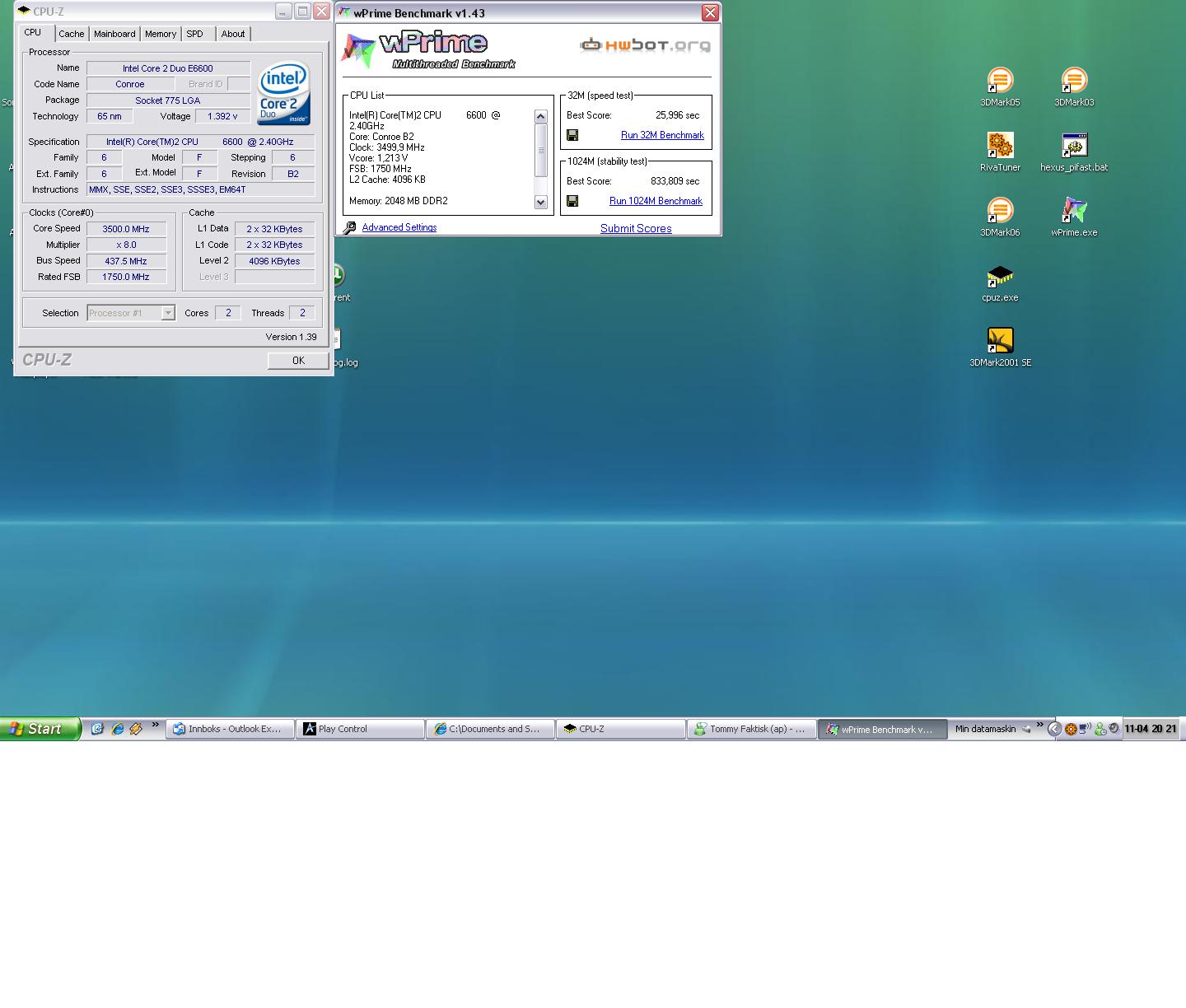Click the third quick launch icon
Screen dimensions: 1186x1008
point(136,729)
